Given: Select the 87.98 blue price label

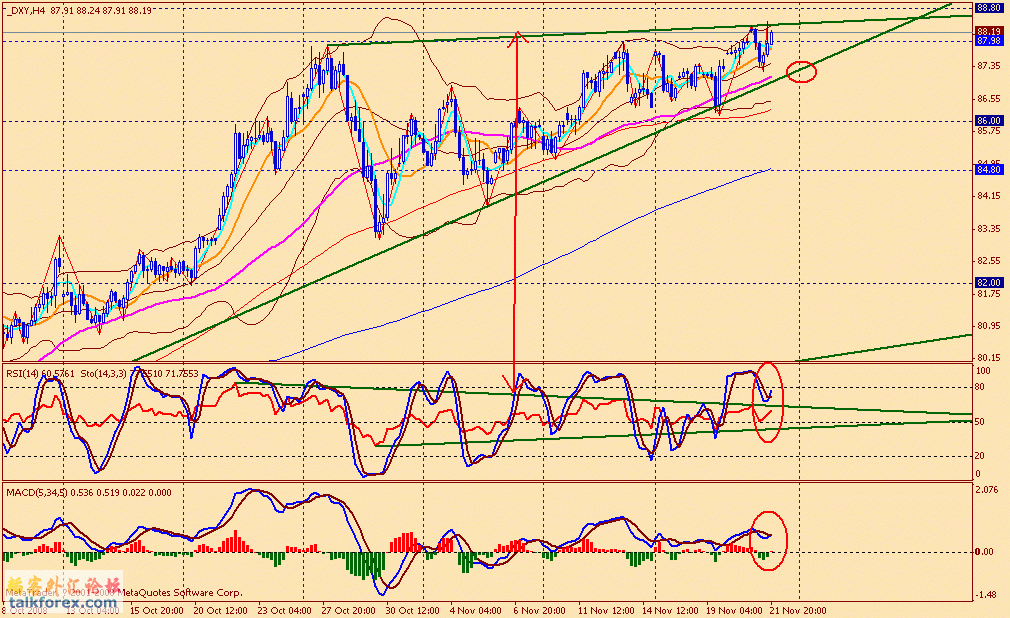Looking at the screenshot, I should click(989, 41).
